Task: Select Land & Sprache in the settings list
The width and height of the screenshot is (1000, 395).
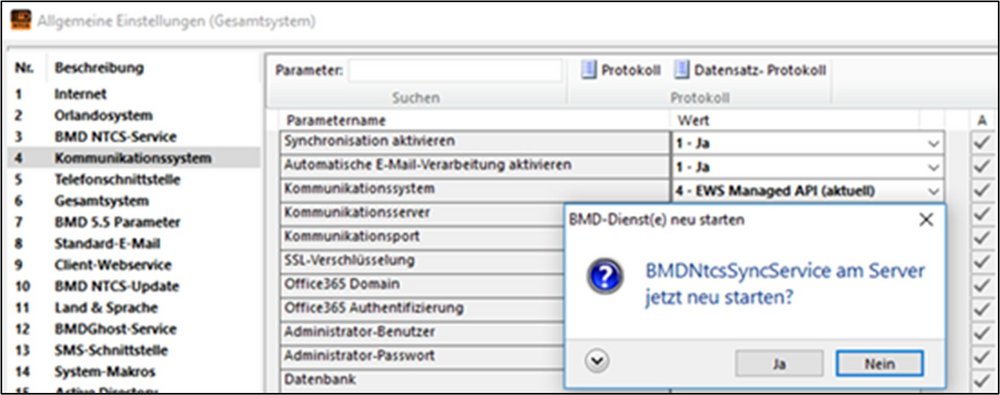Action: coord(106,308)
